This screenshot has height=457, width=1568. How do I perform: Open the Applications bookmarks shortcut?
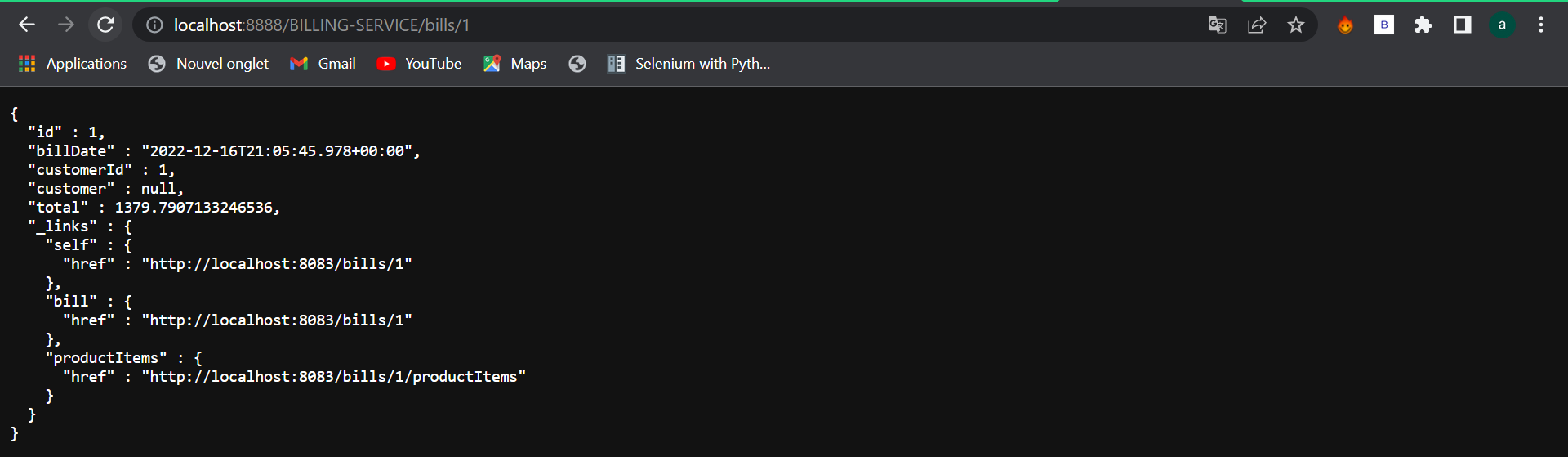click(x=73, y=64)
